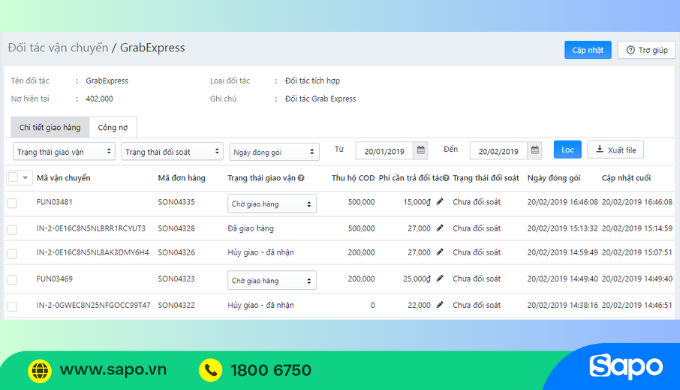
Task: Click the Đến date field 20/02/2019
Action: 499,151
